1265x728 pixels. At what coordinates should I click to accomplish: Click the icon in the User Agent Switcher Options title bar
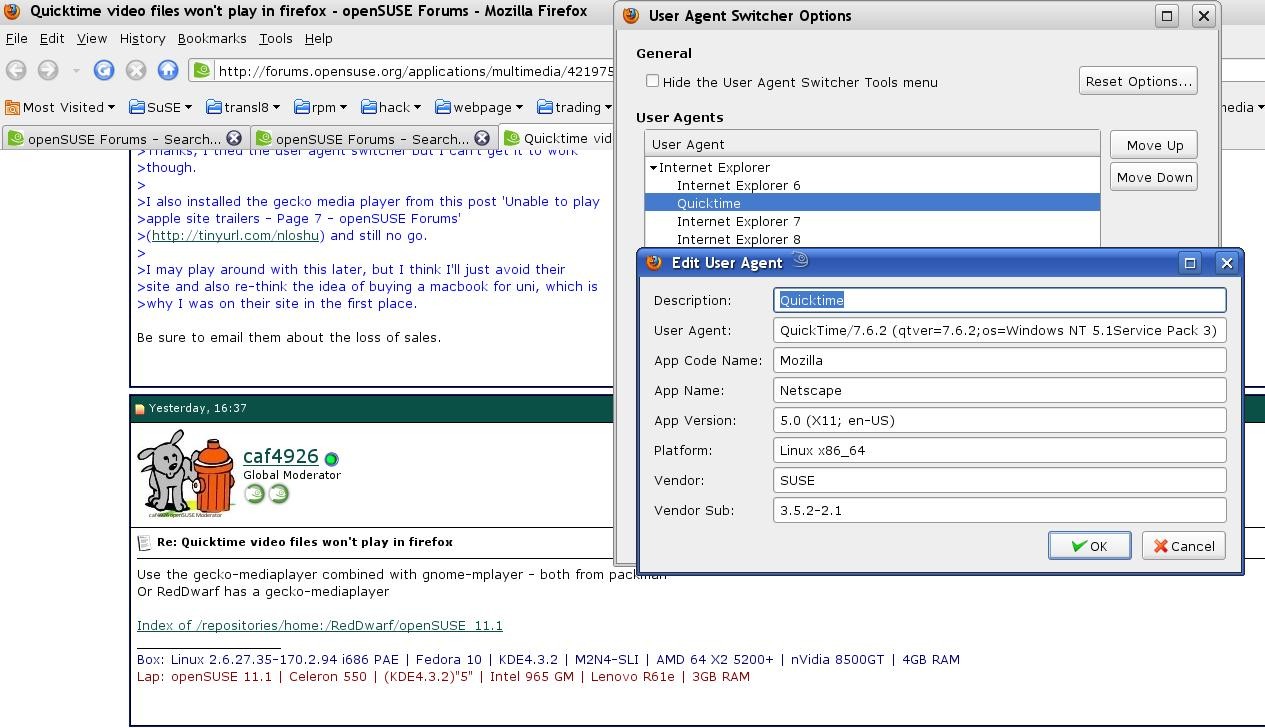pos(631,16)
